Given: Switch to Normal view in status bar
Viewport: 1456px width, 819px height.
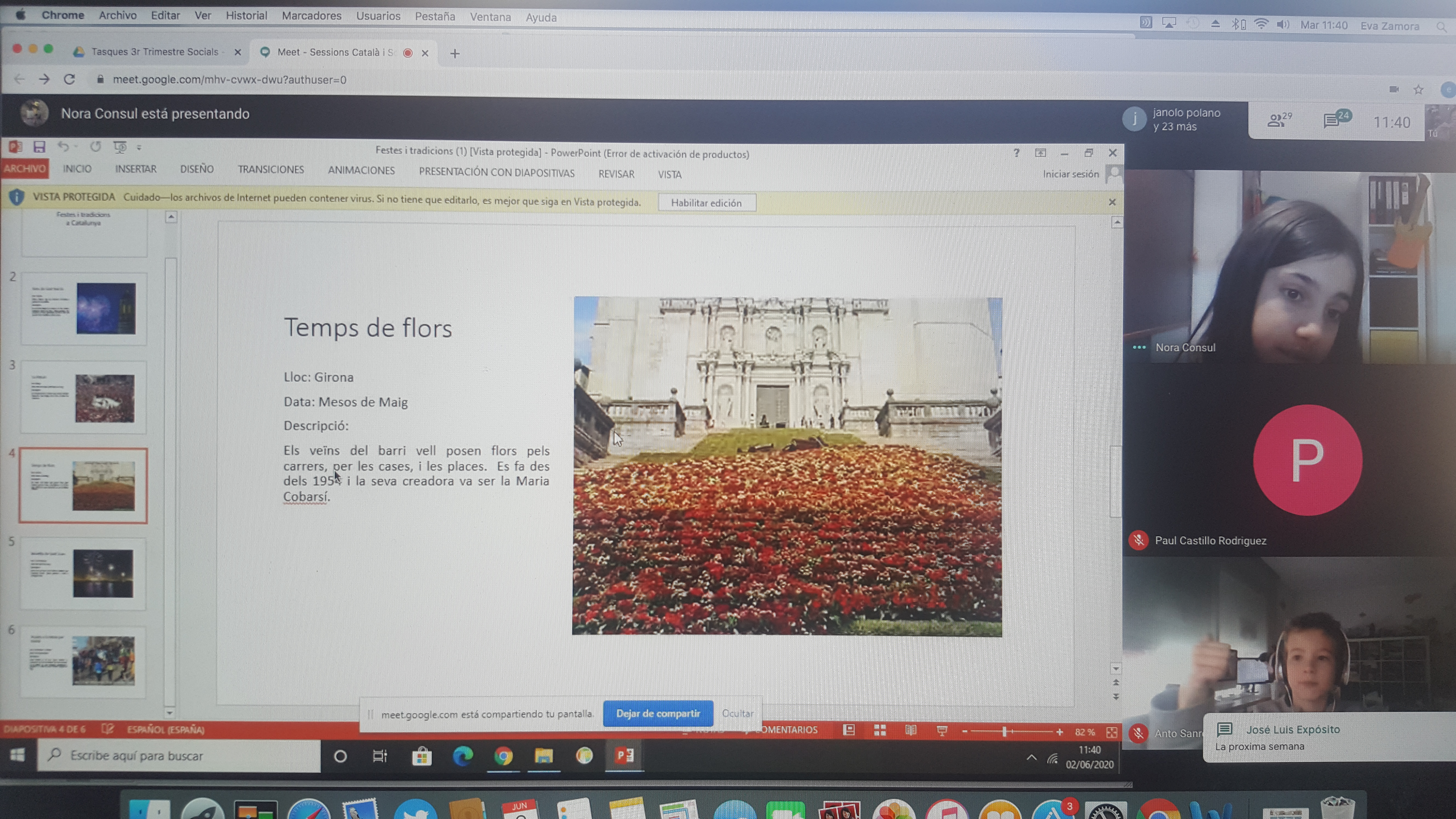Looking at the screenshot, I should click(x=849, y=730).
